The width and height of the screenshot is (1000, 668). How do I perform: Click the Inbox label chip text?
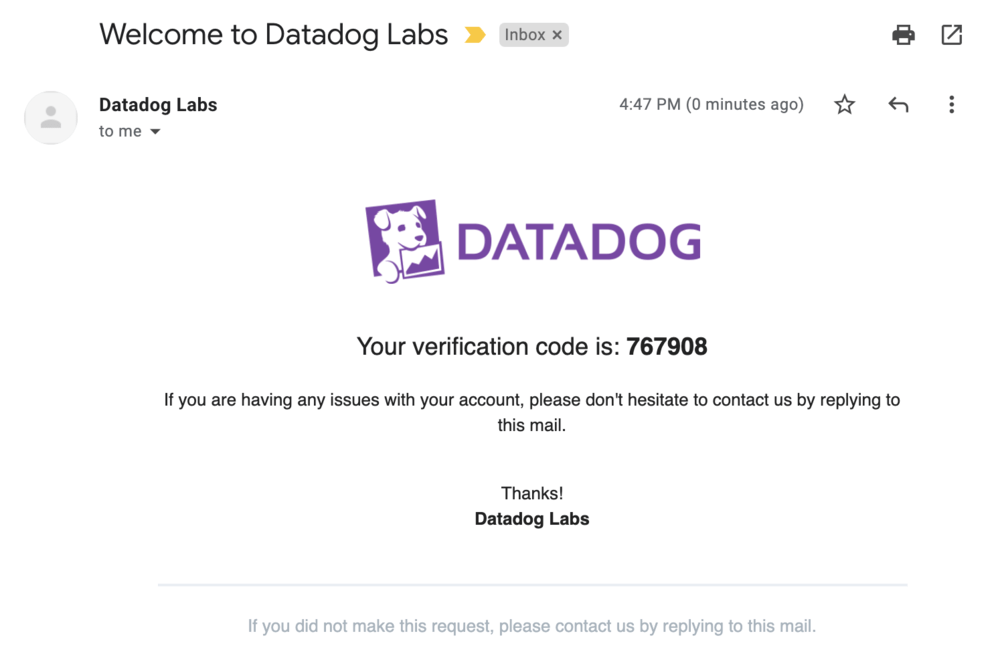pyautogui.click(x=524, y=35)
